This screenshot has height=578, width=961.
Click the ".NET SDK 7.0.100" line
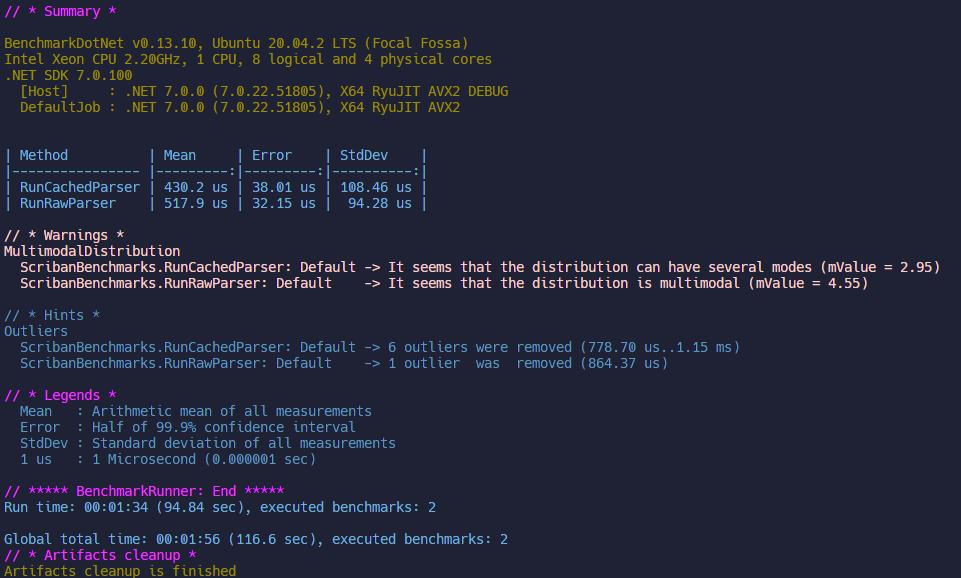pyautogui.click(x=68, y=75)
